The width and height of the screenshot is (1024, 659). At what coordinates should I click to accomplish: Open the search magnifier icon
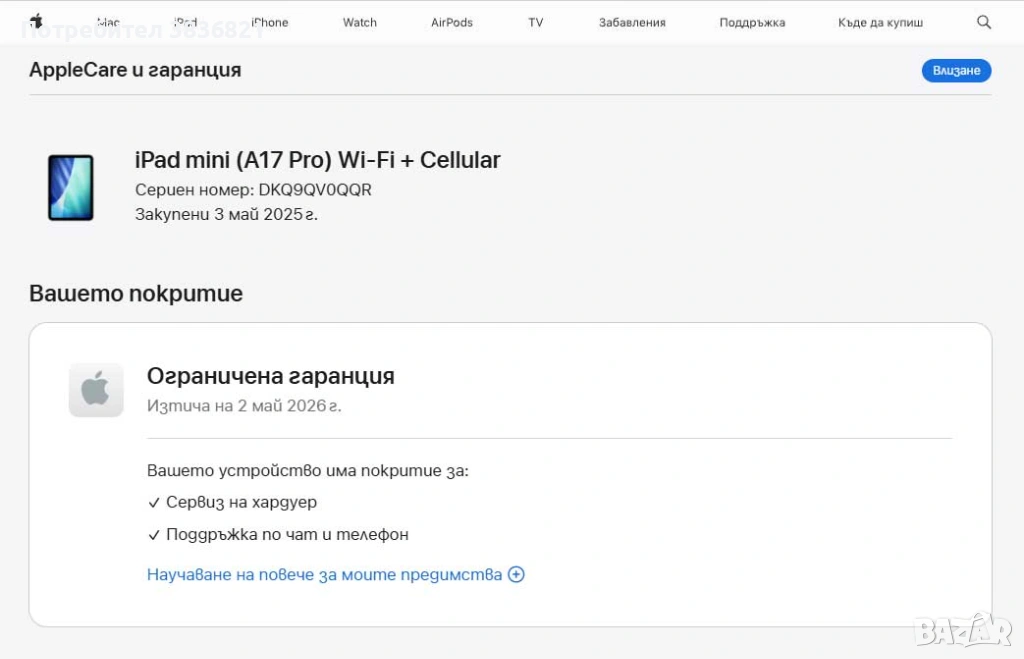[x=984, y=22]
